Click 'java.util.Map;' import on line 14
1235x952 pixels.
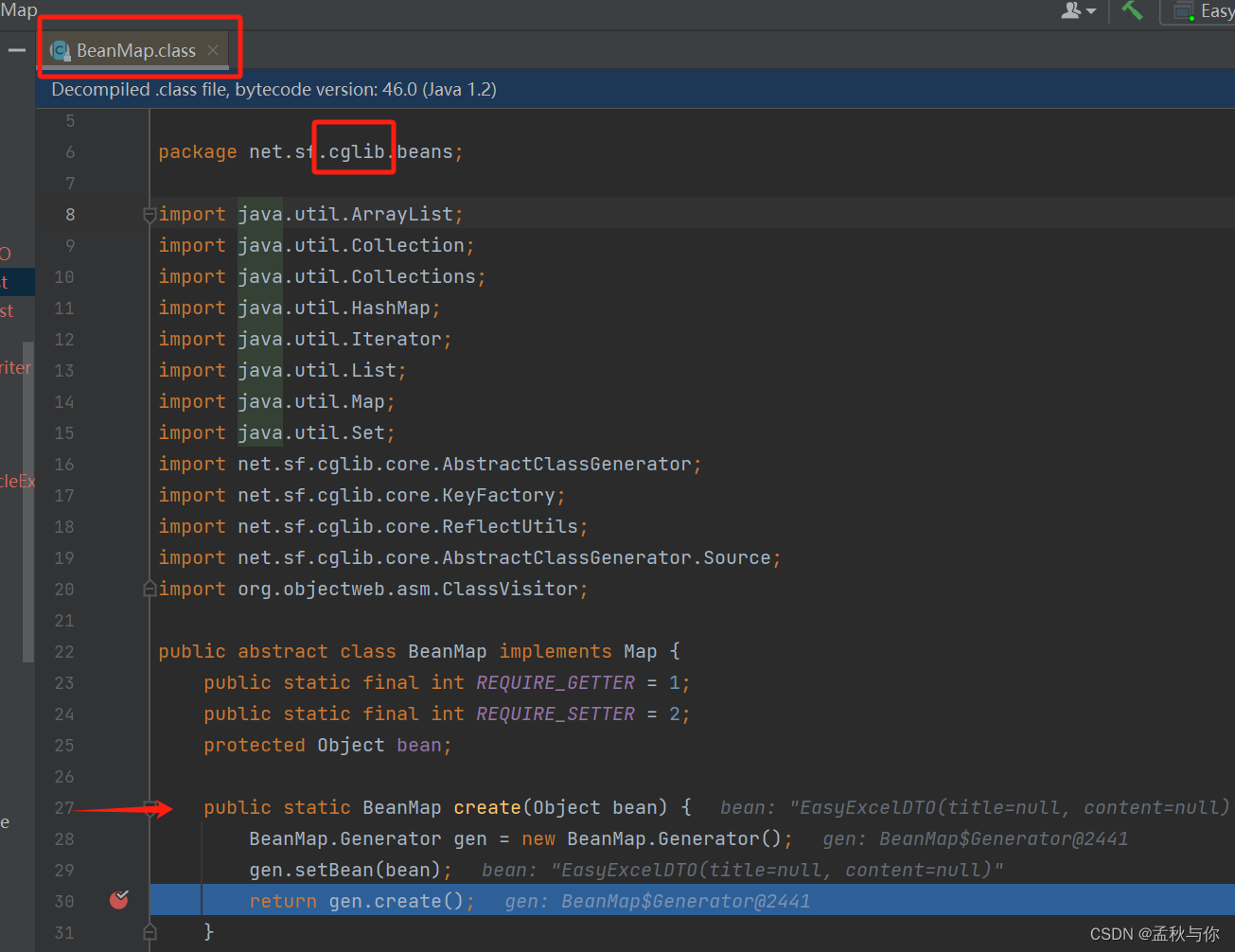(316, 401)
